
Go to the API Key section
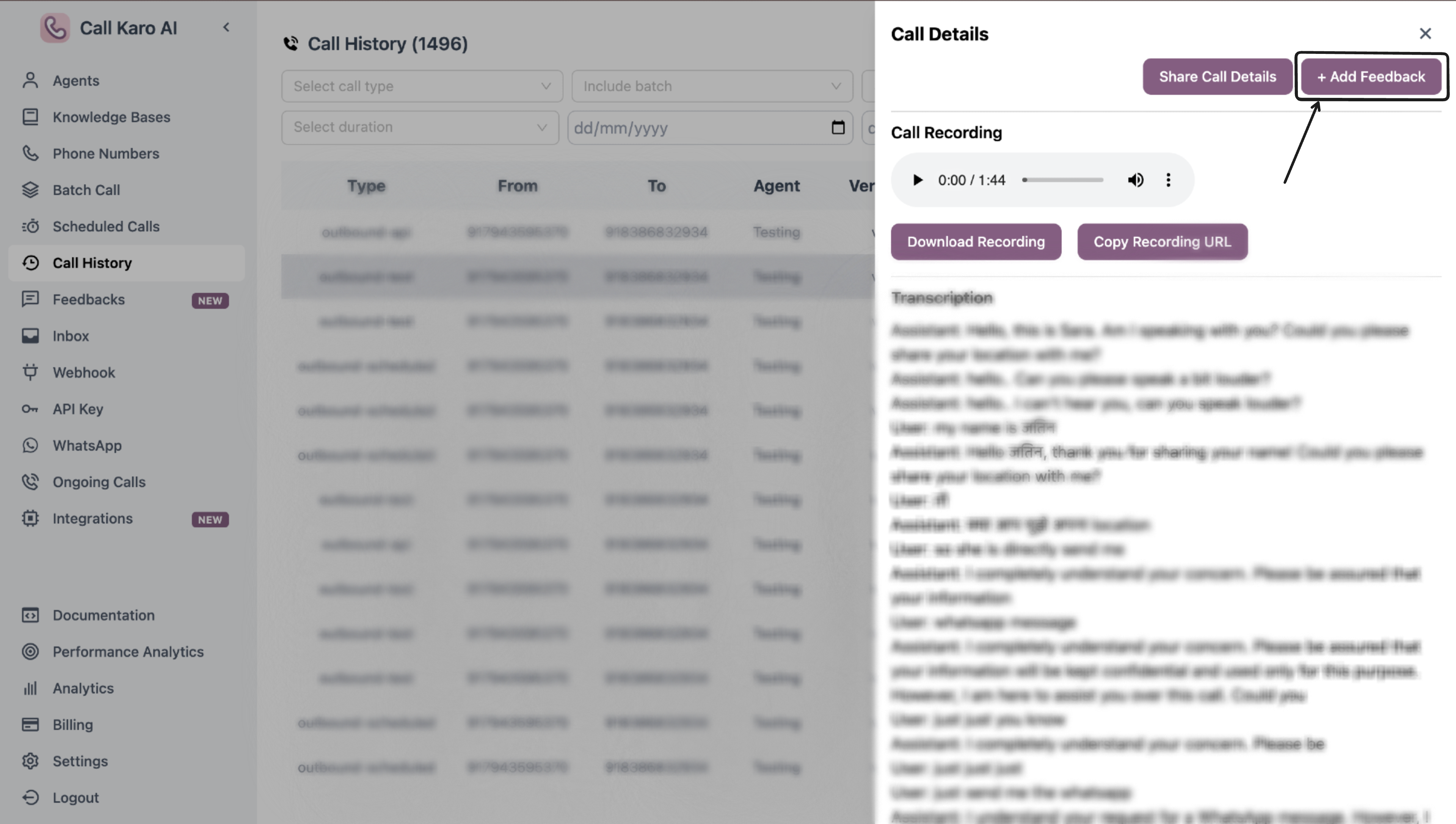(78, 409)
